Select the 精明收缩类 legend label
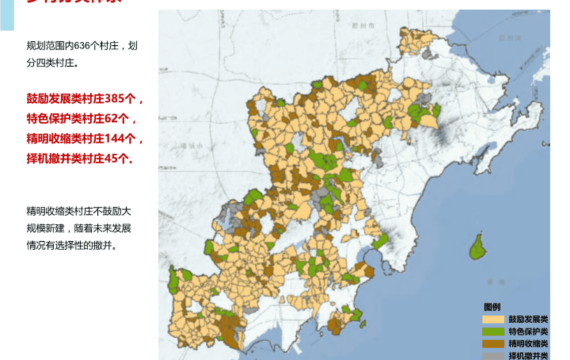The width and height of the screenshot is (570, 360). point(528,344)
